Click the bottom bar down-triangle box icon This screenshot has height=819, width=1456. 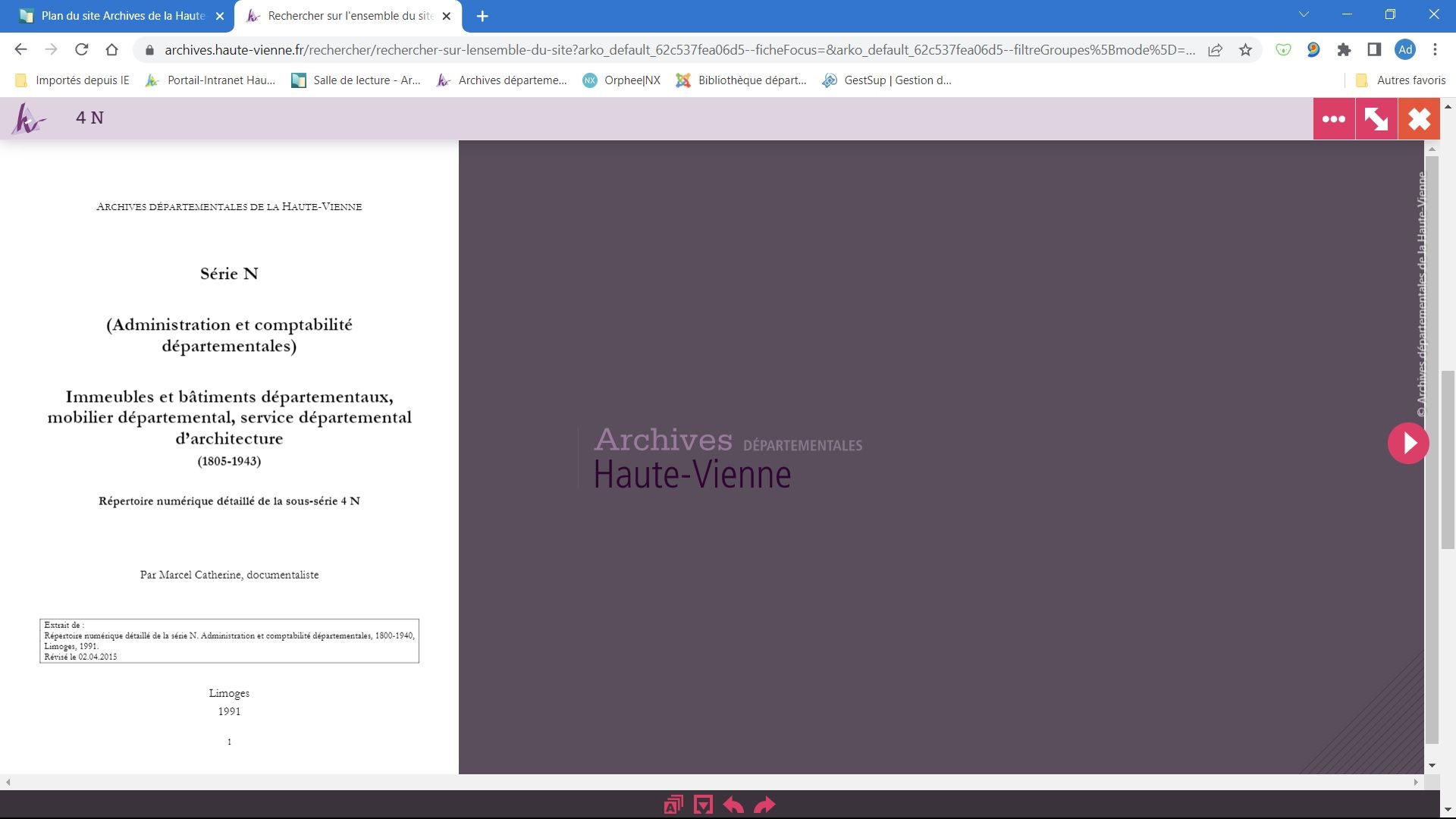pyautogui.click(x=703, y=805)
